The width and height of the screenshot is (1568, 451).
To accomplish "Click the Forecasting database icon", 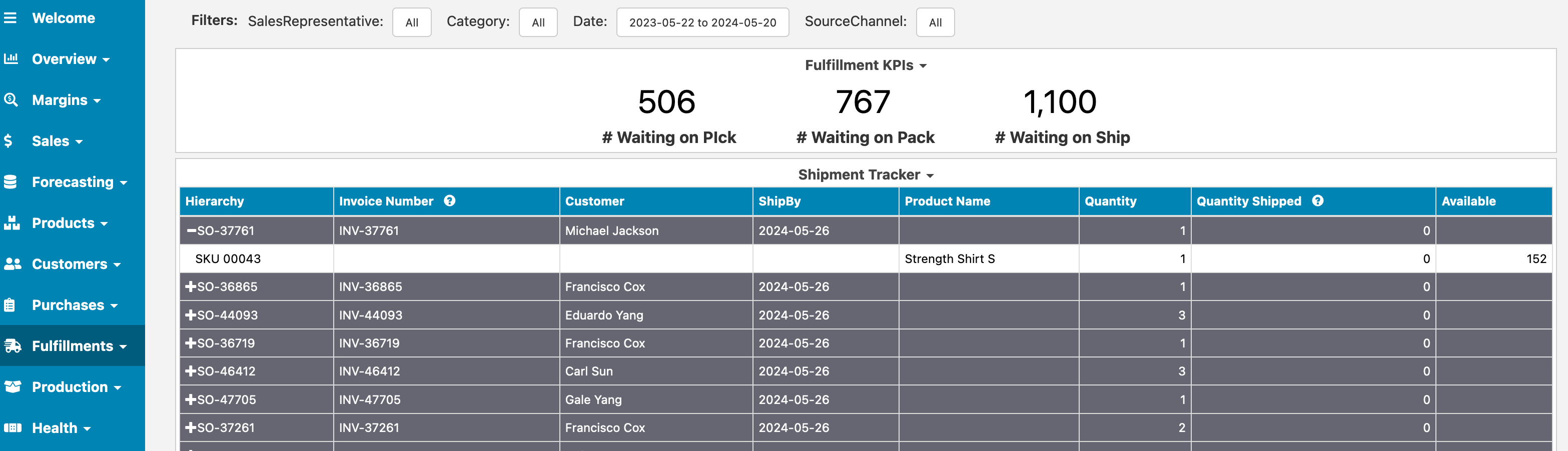I will coord(11,182).
